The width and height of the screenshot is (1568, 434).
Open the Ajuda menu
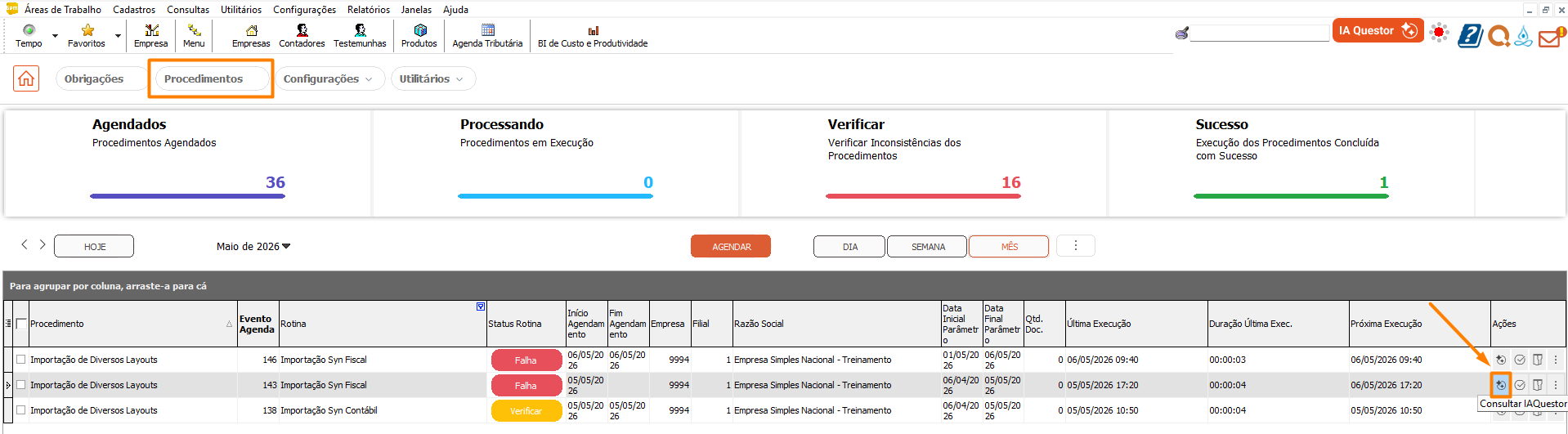[456, 10]
